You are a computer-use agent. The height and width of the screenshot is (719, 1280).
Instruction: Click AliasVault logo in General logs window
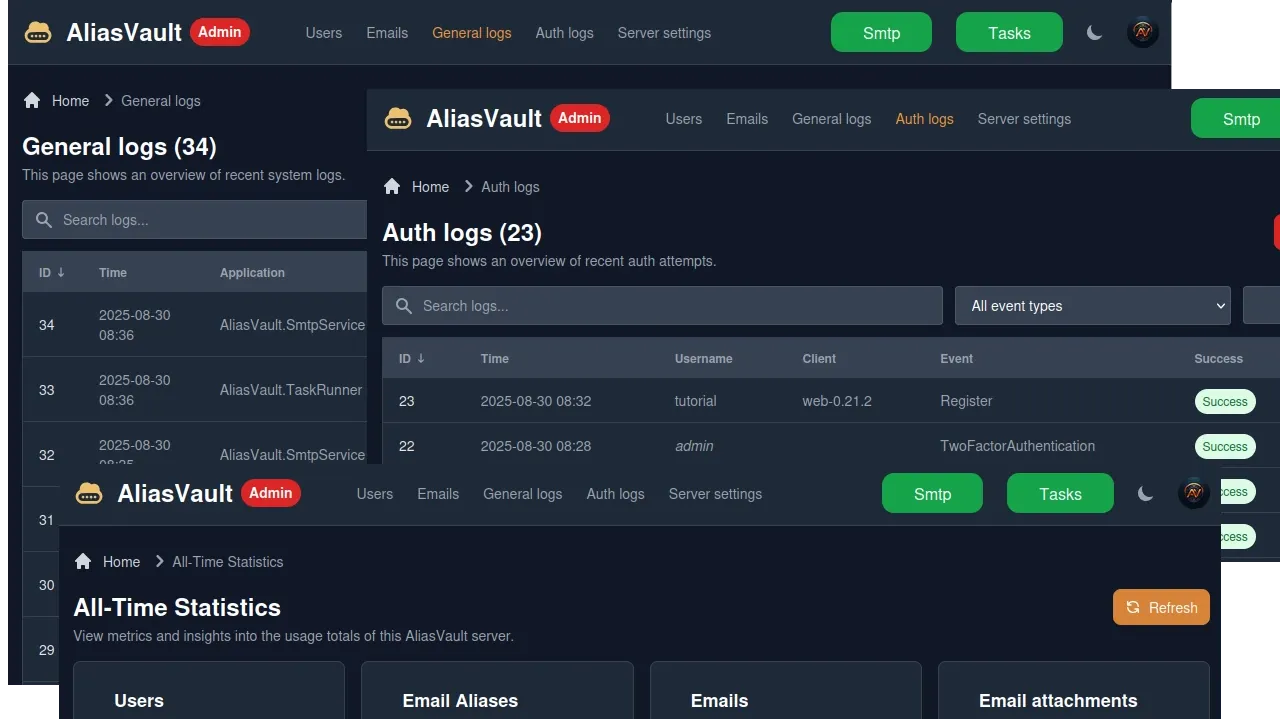(x=38, y=33)
